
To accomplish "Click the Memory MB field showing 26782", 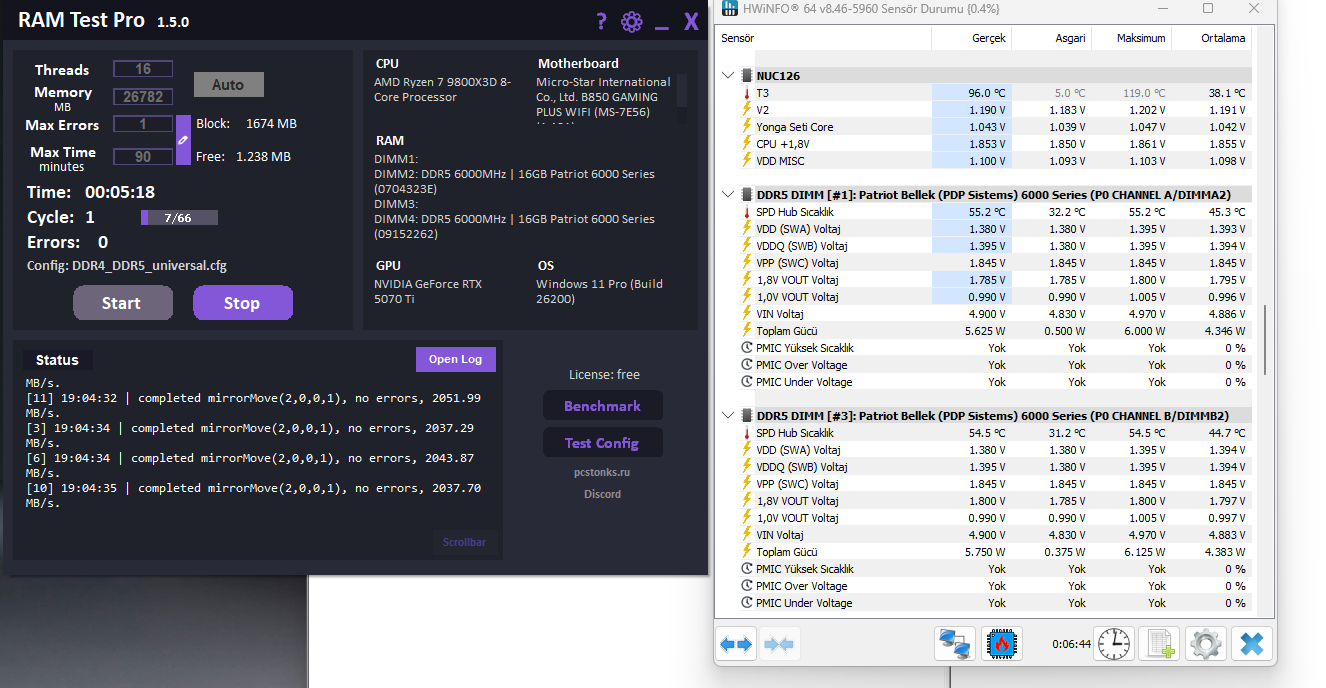I will [143, 97].
